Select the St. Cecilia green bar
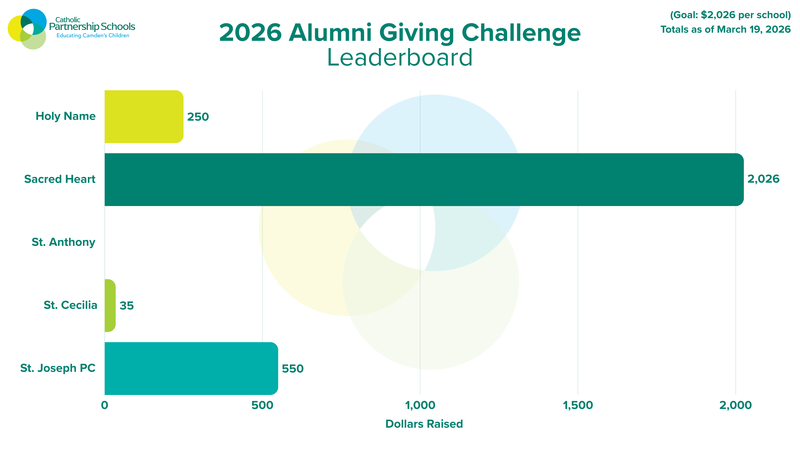This screenshot has width=800, height=450. (x=109, y=305)
